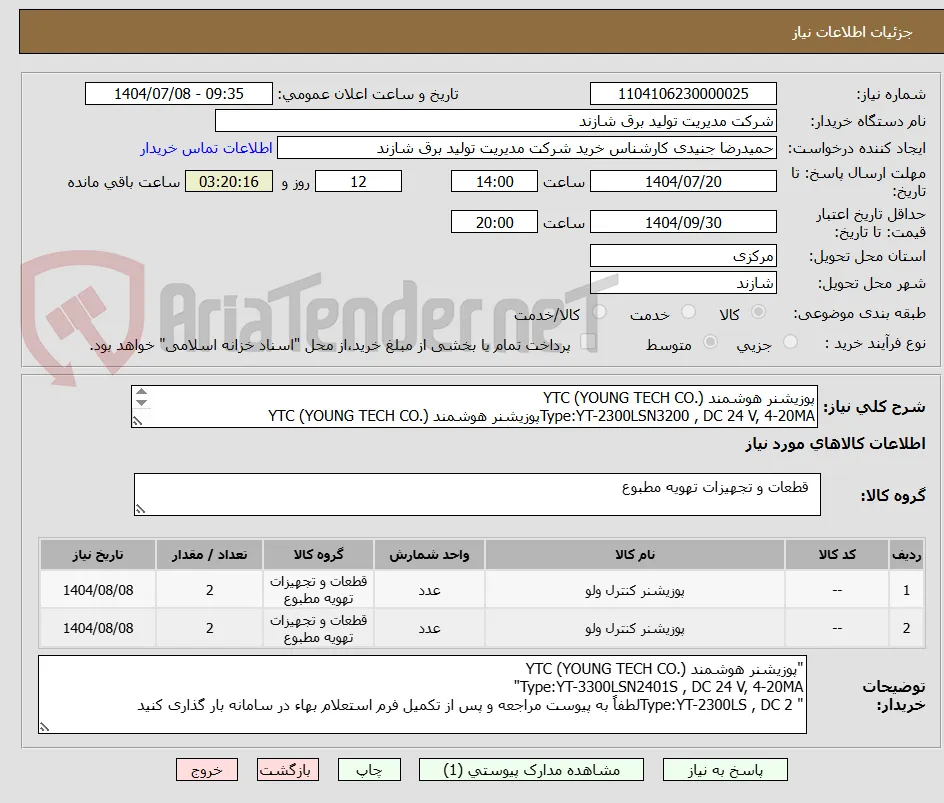The width and height of the screenshot is (944, 803).
Task: Select the کالا/خدمت radio button
Action: coord(599,312)
